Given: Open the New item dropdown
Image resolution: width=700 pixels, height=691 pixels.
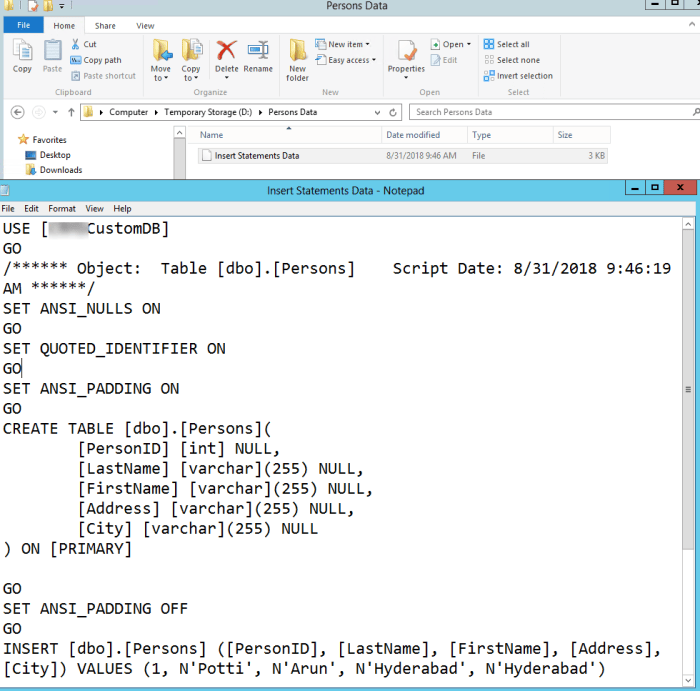Looking at the screenshot, I should 367,44.
